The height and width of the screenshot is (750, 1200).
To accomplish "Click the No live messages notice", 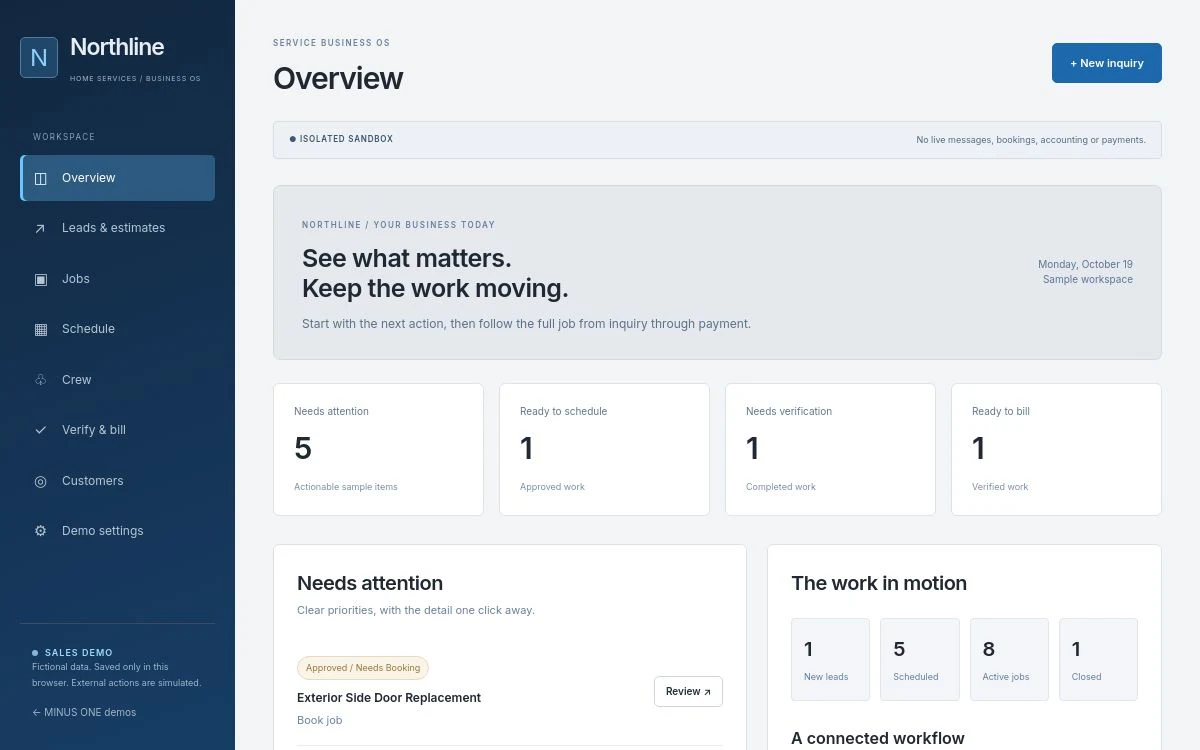I will coord(1031,140).
